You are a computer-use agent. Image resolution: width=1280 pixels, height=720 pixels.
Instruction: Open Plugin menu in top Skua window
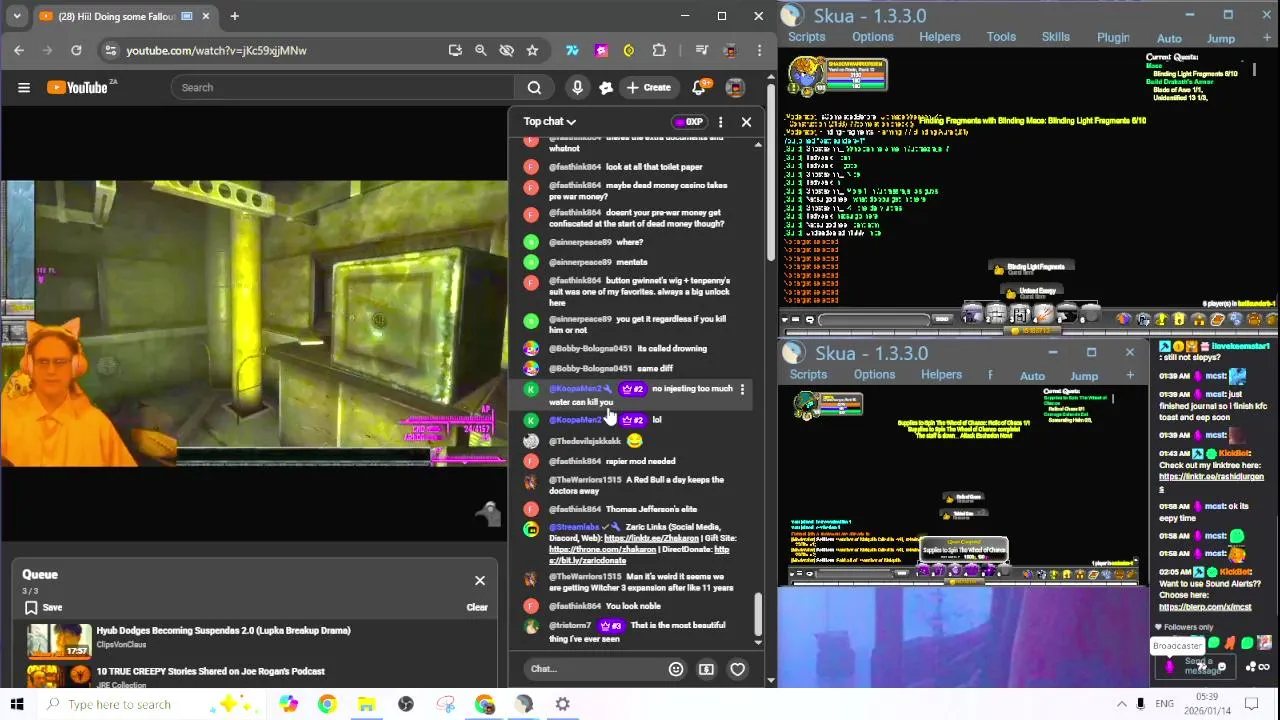coord(1113,38)
